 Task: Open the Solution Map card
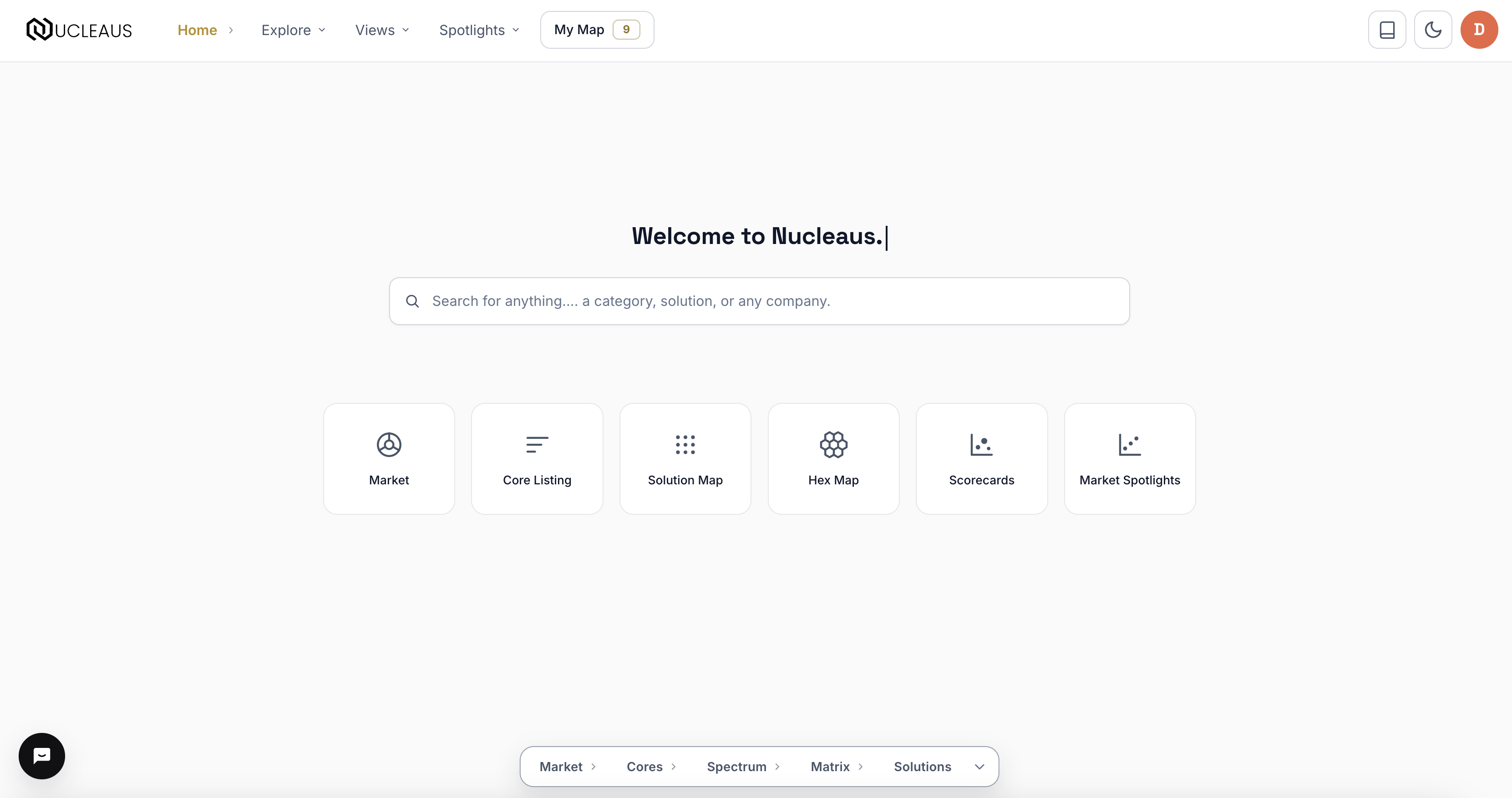pyautogui.click(x=685, y=458)
